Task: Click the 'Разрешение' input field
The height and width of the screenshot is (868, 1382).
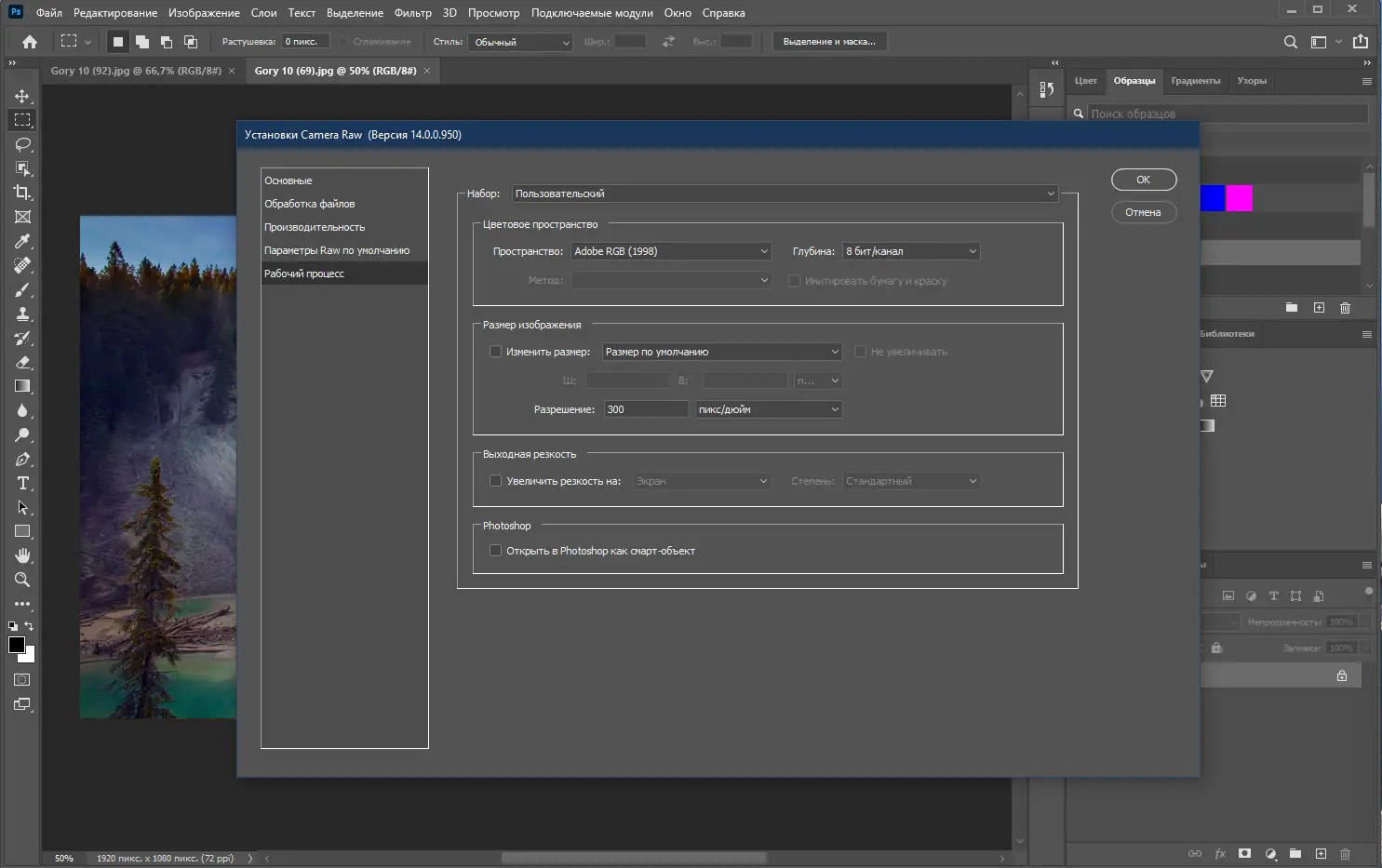Action: [645, 409]
